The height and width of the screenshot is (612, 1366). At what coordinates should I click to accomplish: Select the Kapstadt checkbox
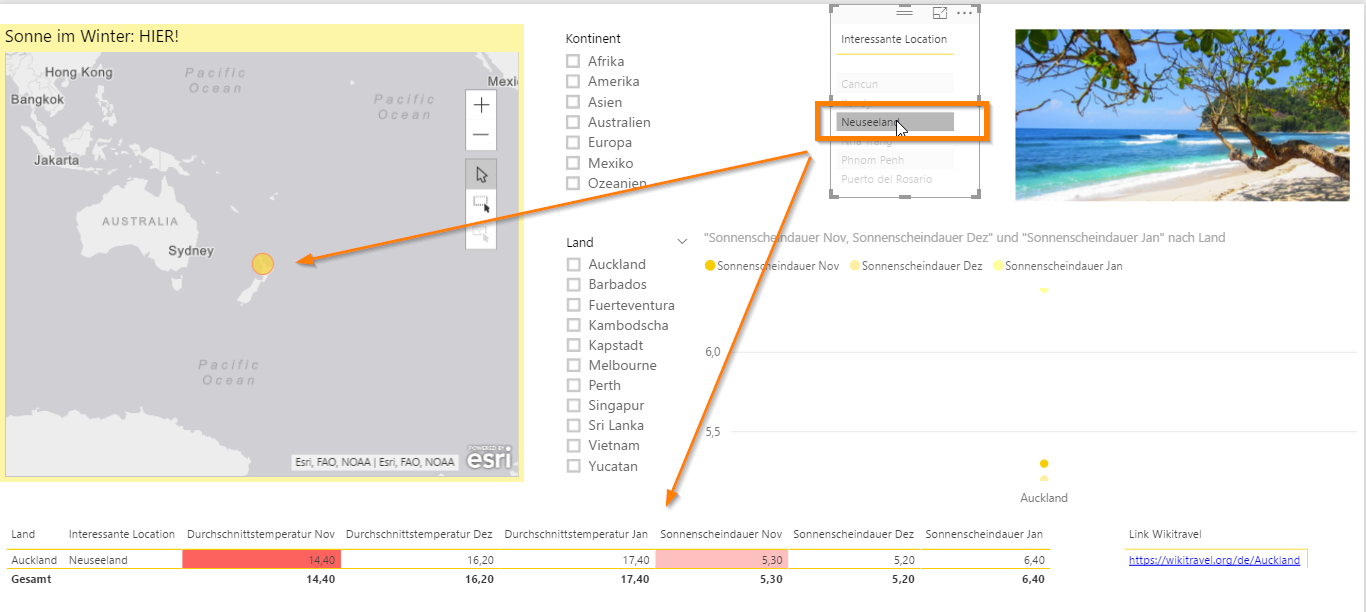click(x=574, y=345)
